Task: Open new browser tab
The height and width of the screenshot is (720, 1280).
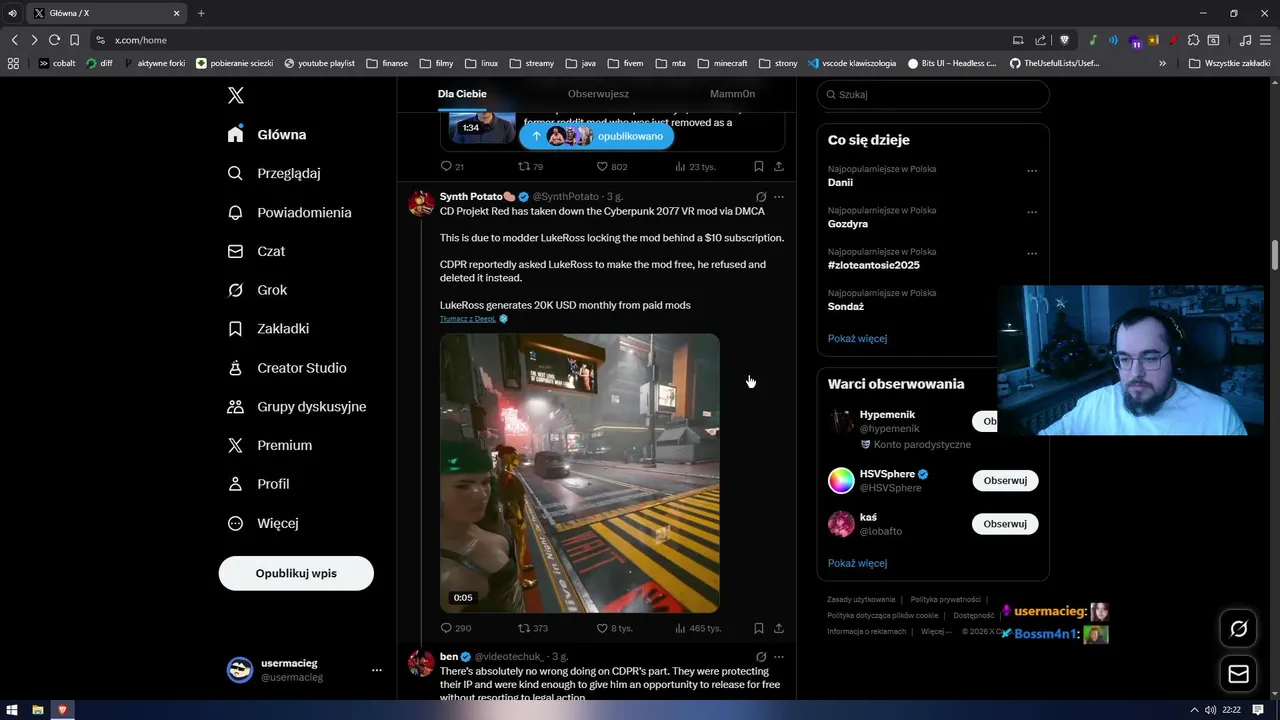Action: coord(201,13)
